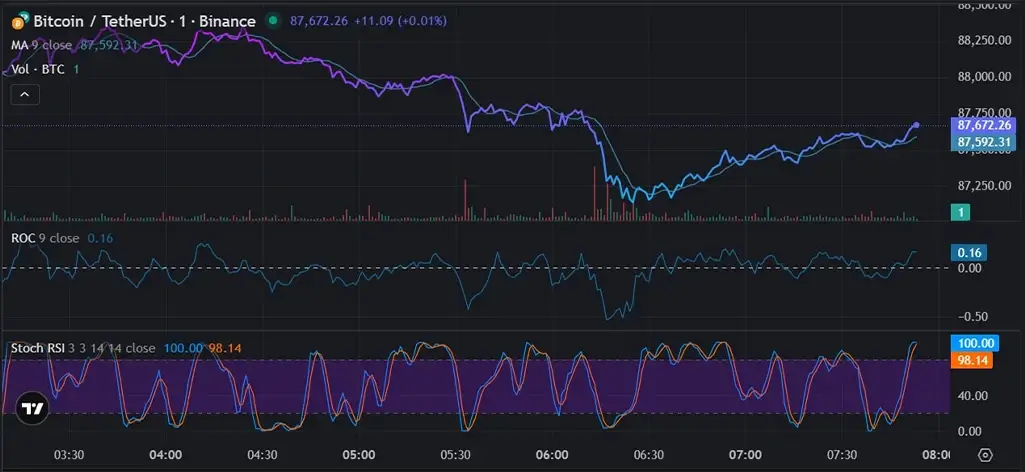The width and height of the screenshot is (1025, 472).
Task: Collapse the indicator legend with chevron
Action: point(25,95)
